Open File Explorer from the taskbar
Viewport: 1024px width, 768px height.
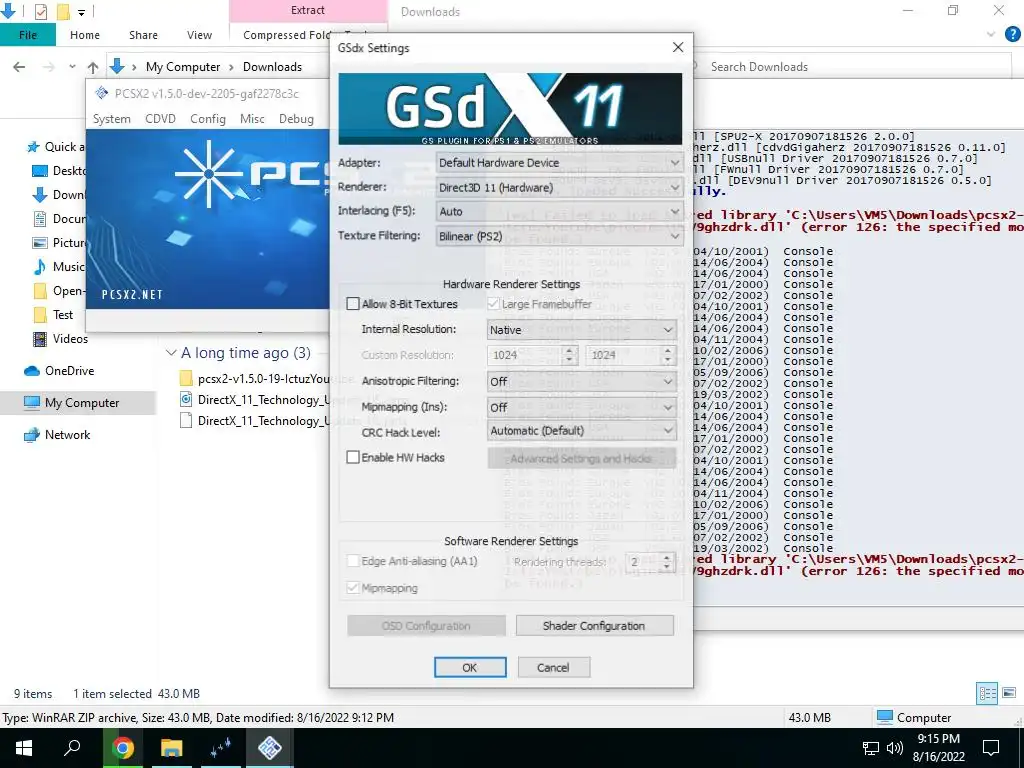[x=171, y=748]
